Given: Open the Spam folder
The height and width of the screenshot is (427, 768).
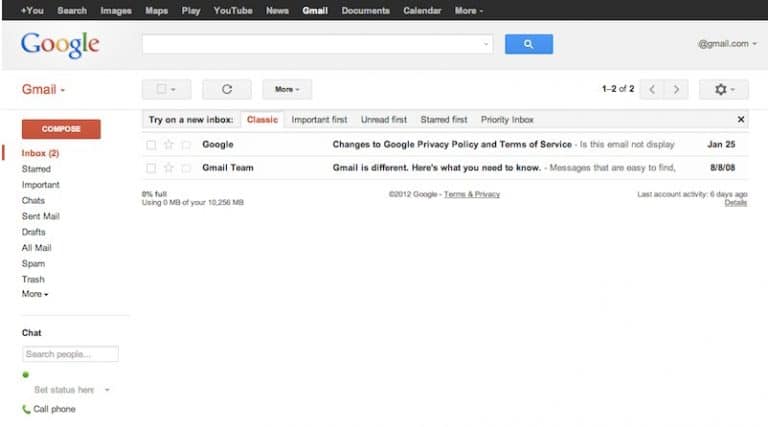Looking at the screenshot, I should (x=33, y=263).
